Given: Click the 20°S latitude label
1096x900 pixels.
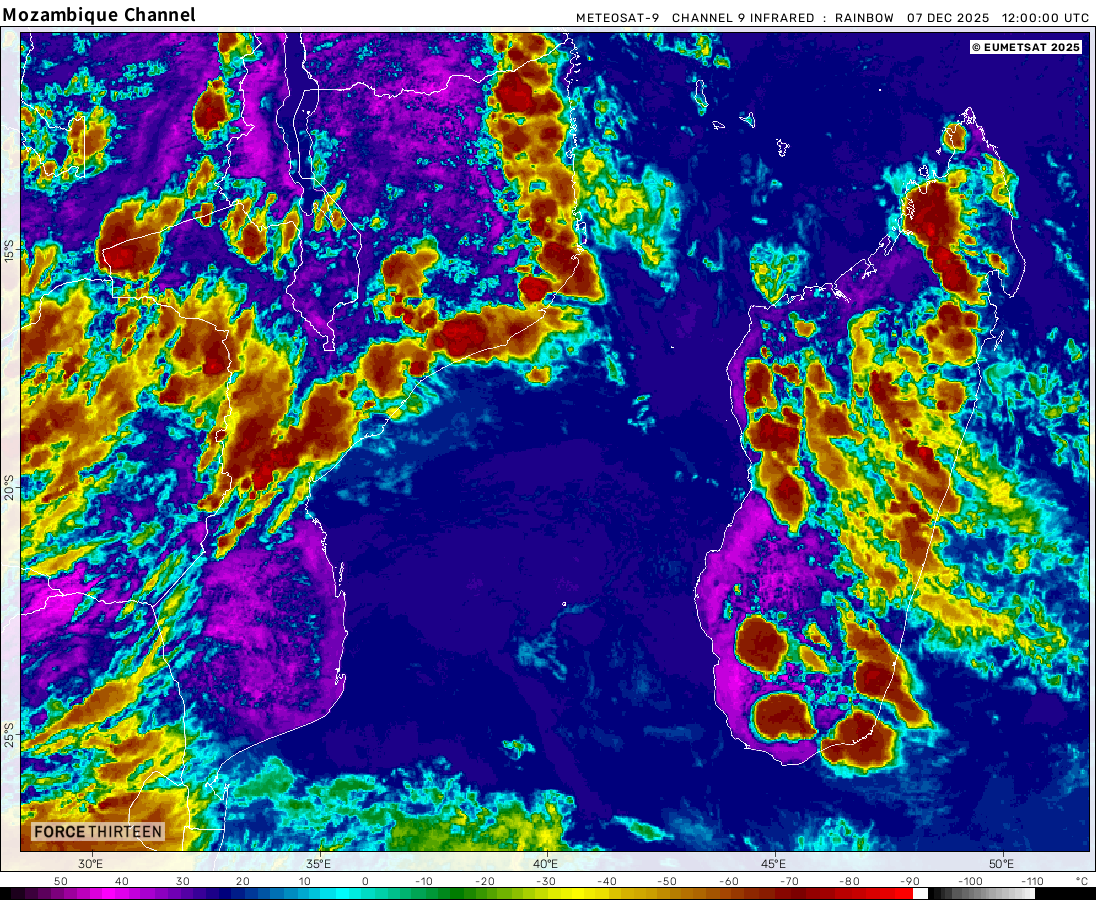Looking at the screenshot, I should (9, 490).
